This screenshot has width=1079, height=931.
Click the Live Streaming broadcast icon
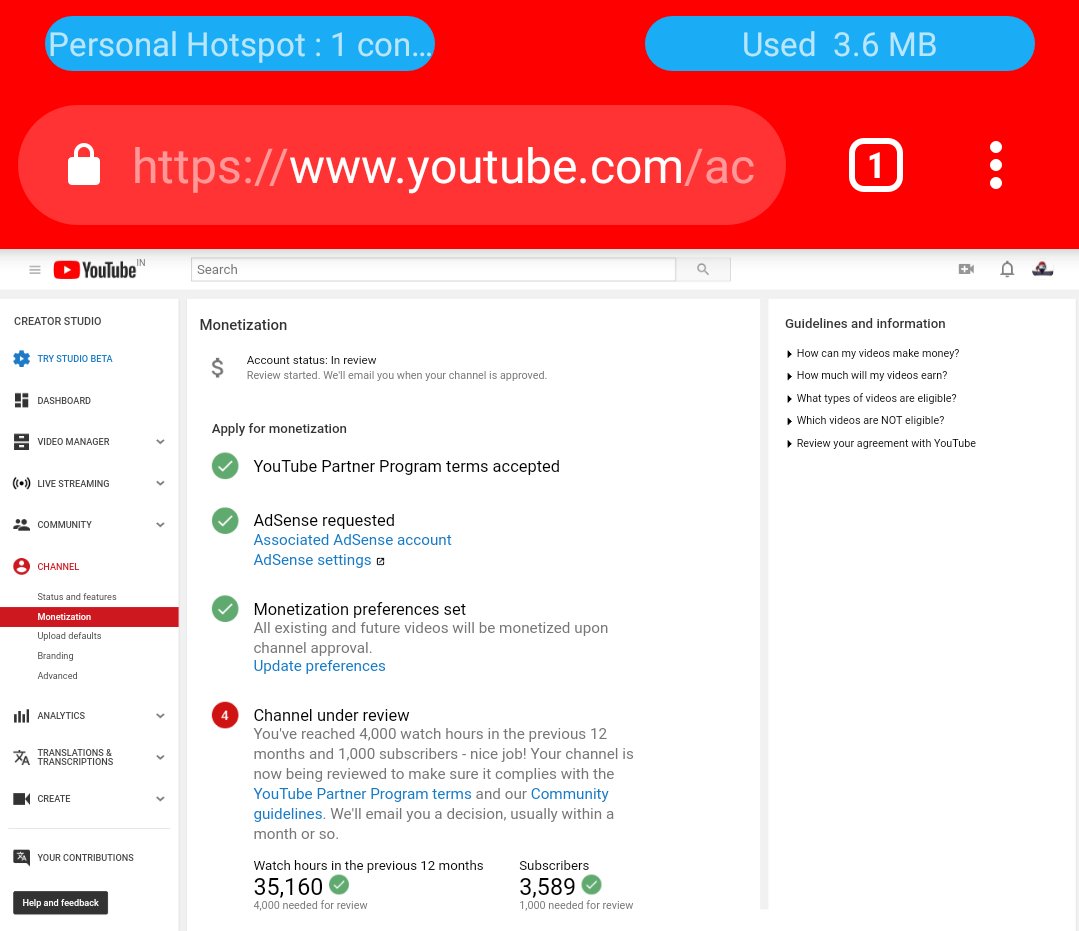click(21, 483)
